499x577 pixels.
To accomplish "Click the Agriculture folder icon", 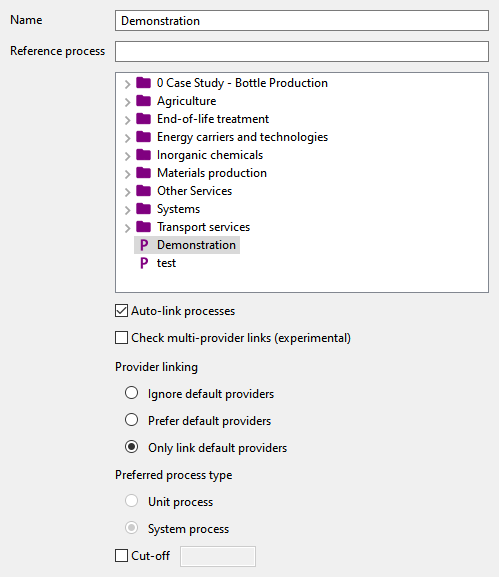I will coord(144,100).
